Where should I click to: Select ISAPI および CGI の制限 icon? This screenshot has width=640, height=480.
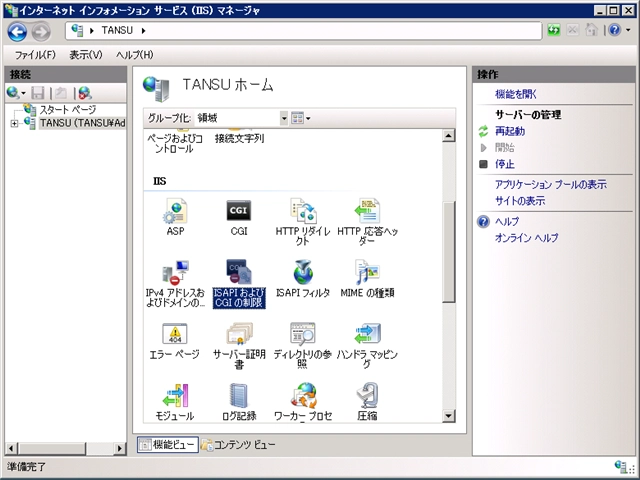pos(239,284)
